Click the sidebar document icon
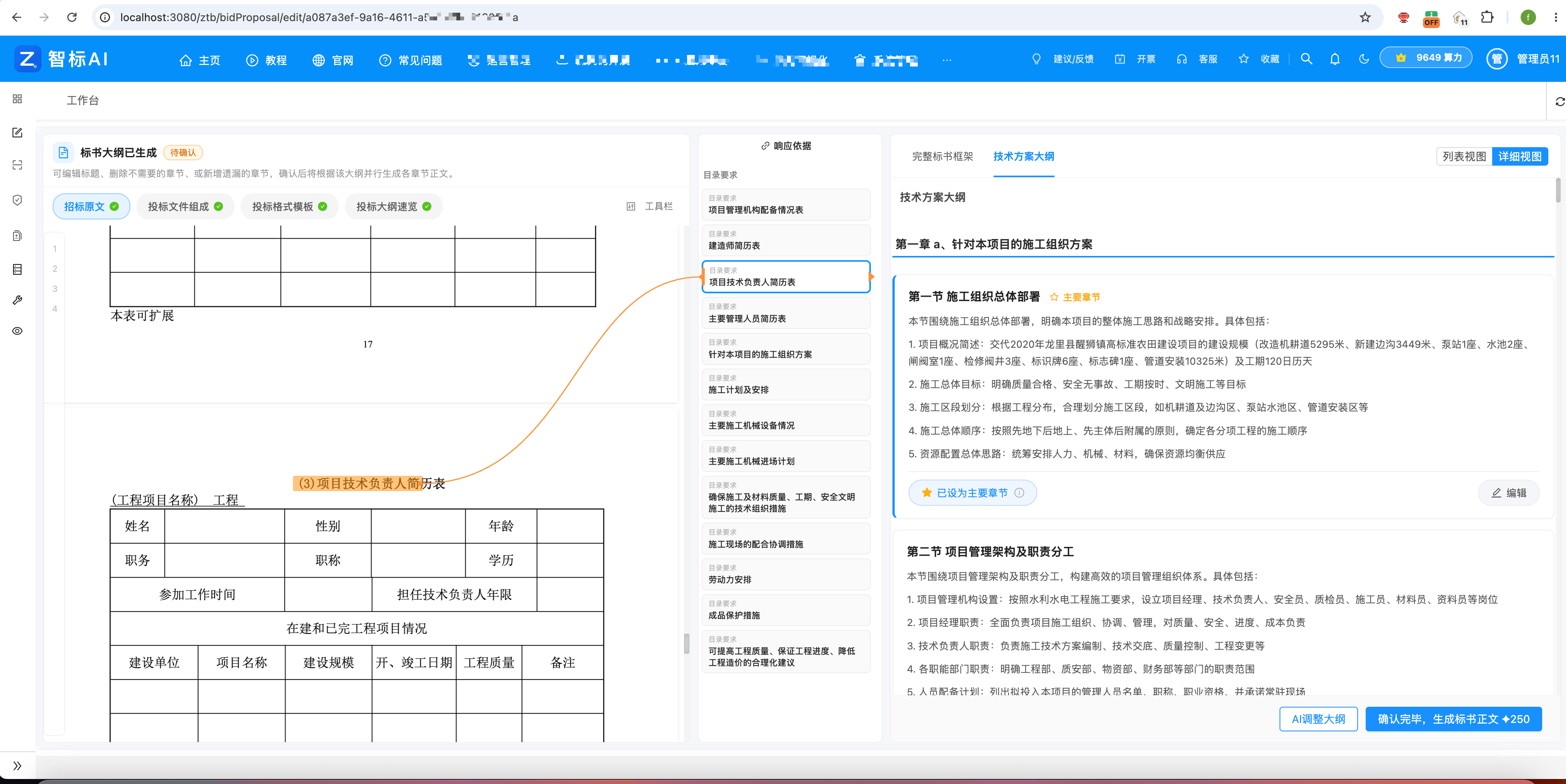 (x=17, y=235)
